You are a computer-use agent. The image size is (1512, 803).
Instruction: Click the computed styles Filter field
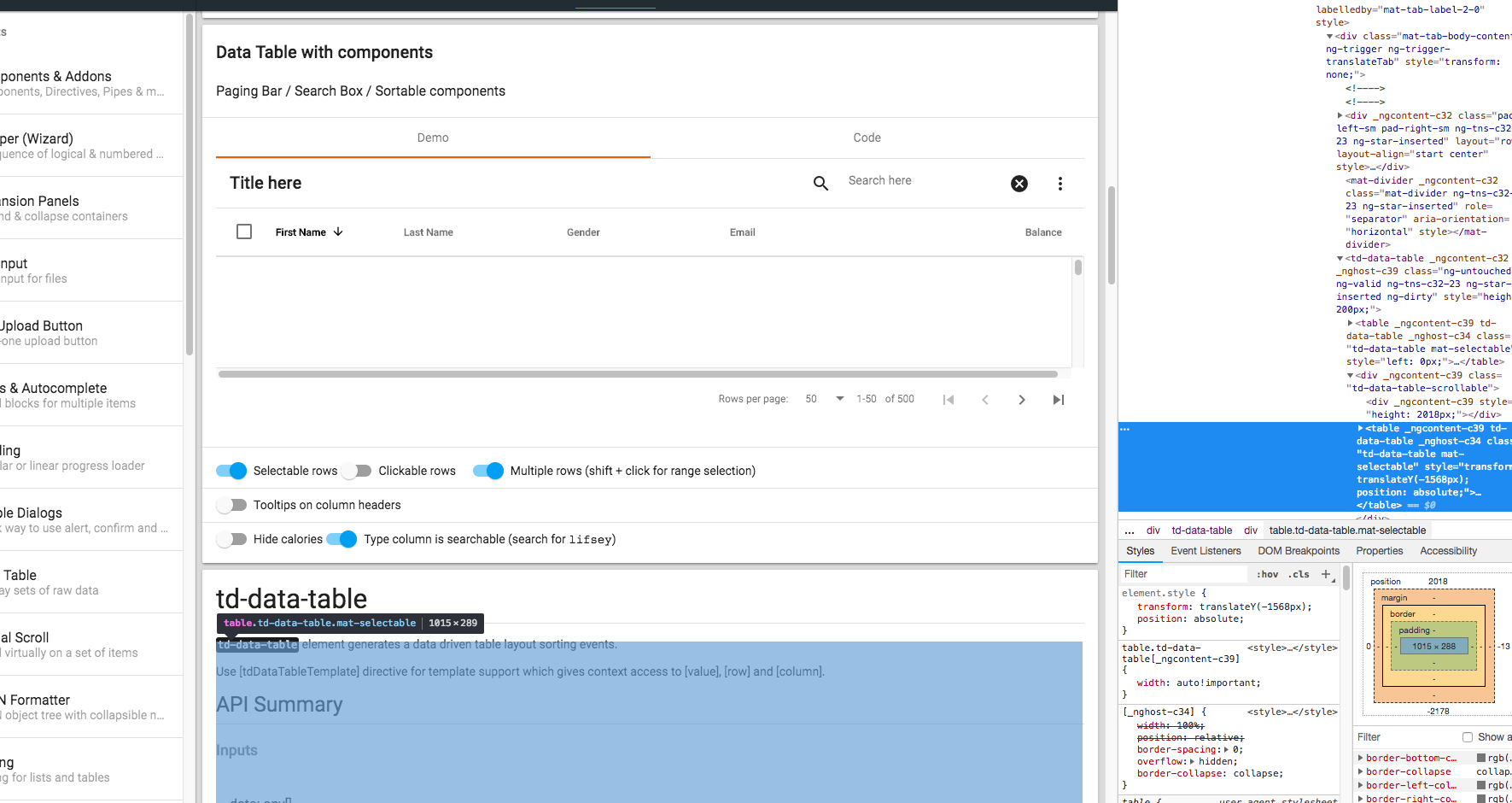[x=1406, y=737]
